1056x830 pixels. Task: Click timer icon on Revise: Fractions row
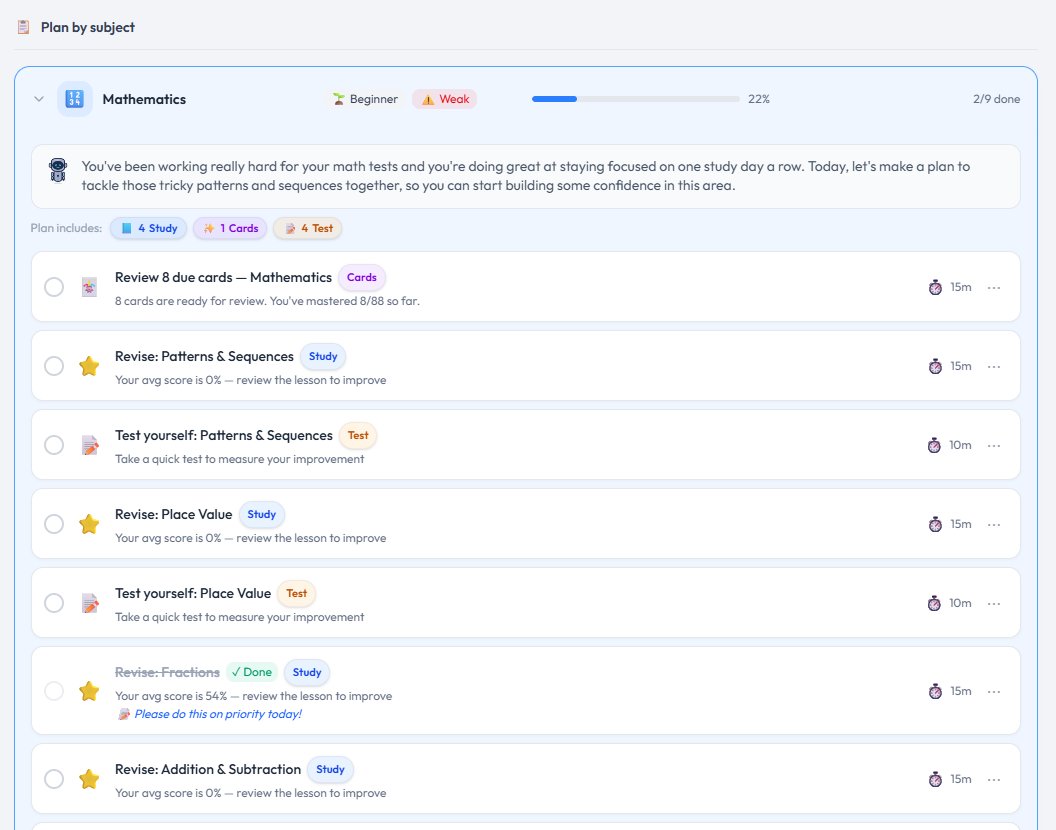click(935, 691)
